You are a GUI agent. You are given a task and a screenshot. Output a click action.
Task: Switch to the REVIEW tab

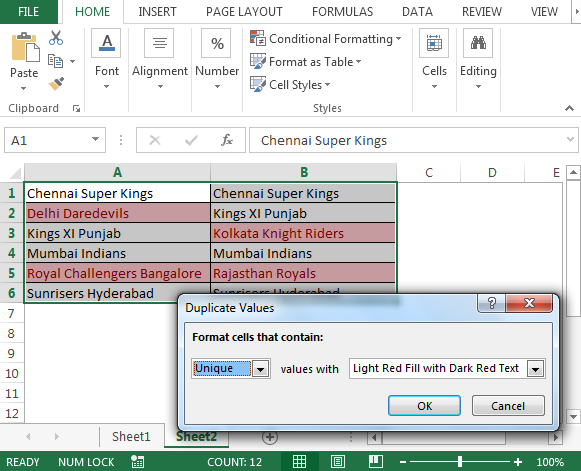point(482,11)
